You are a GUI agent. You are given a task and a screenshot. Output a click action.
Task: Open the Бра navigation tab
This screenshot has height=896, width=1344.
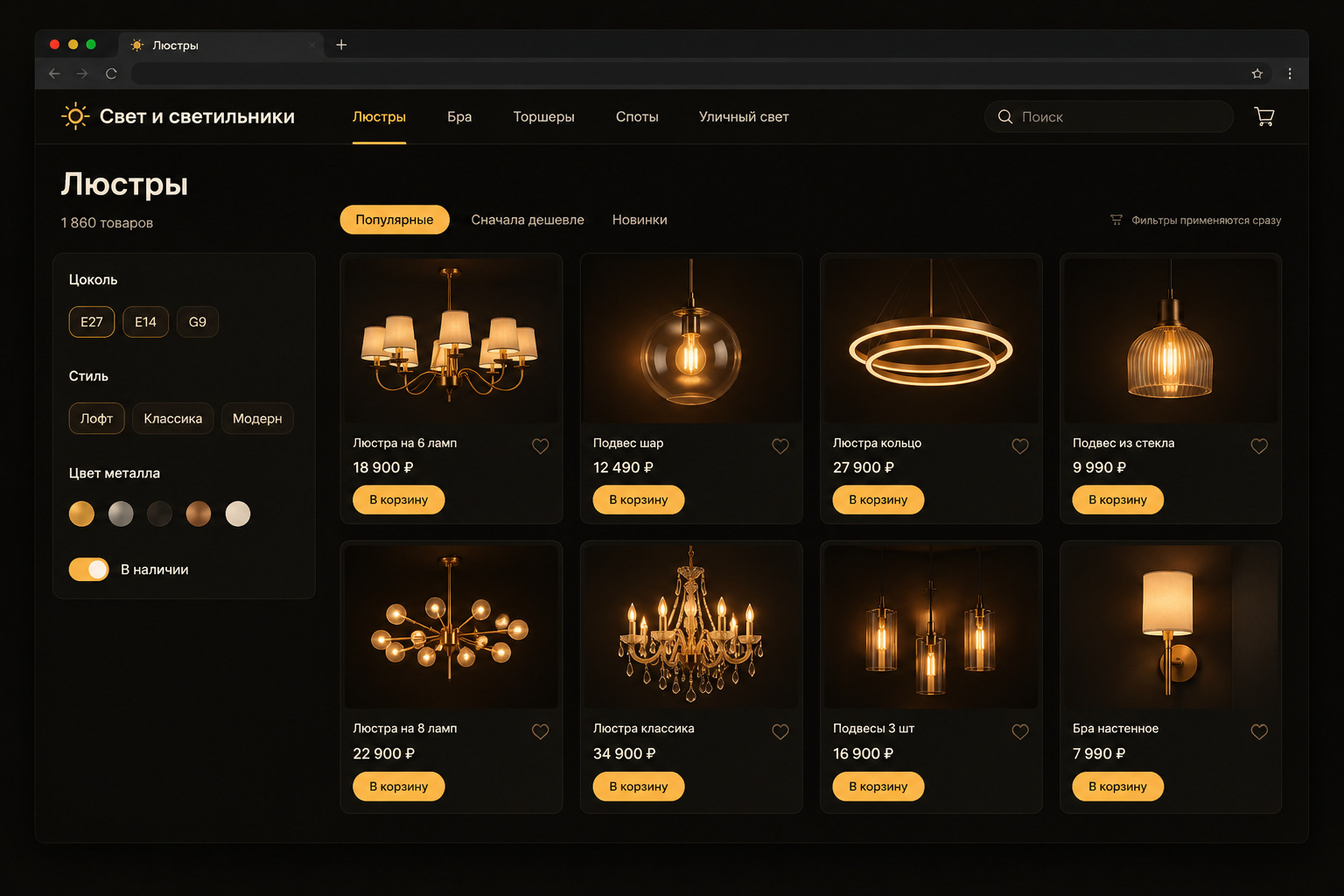pos(459,116)
